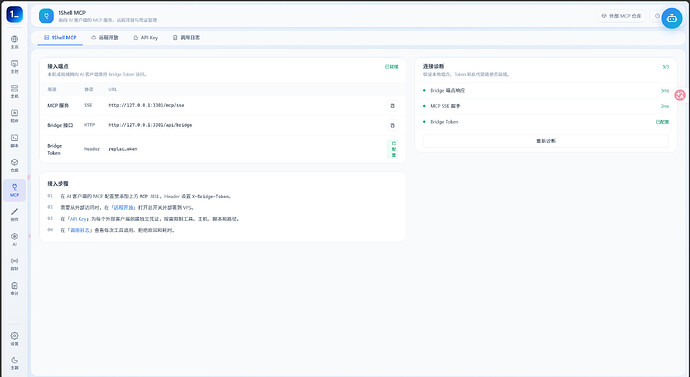690x377 pixels.
Task: Click the URL http://127.0.0.1:3301/api/bridge
Action: [150, 125]
